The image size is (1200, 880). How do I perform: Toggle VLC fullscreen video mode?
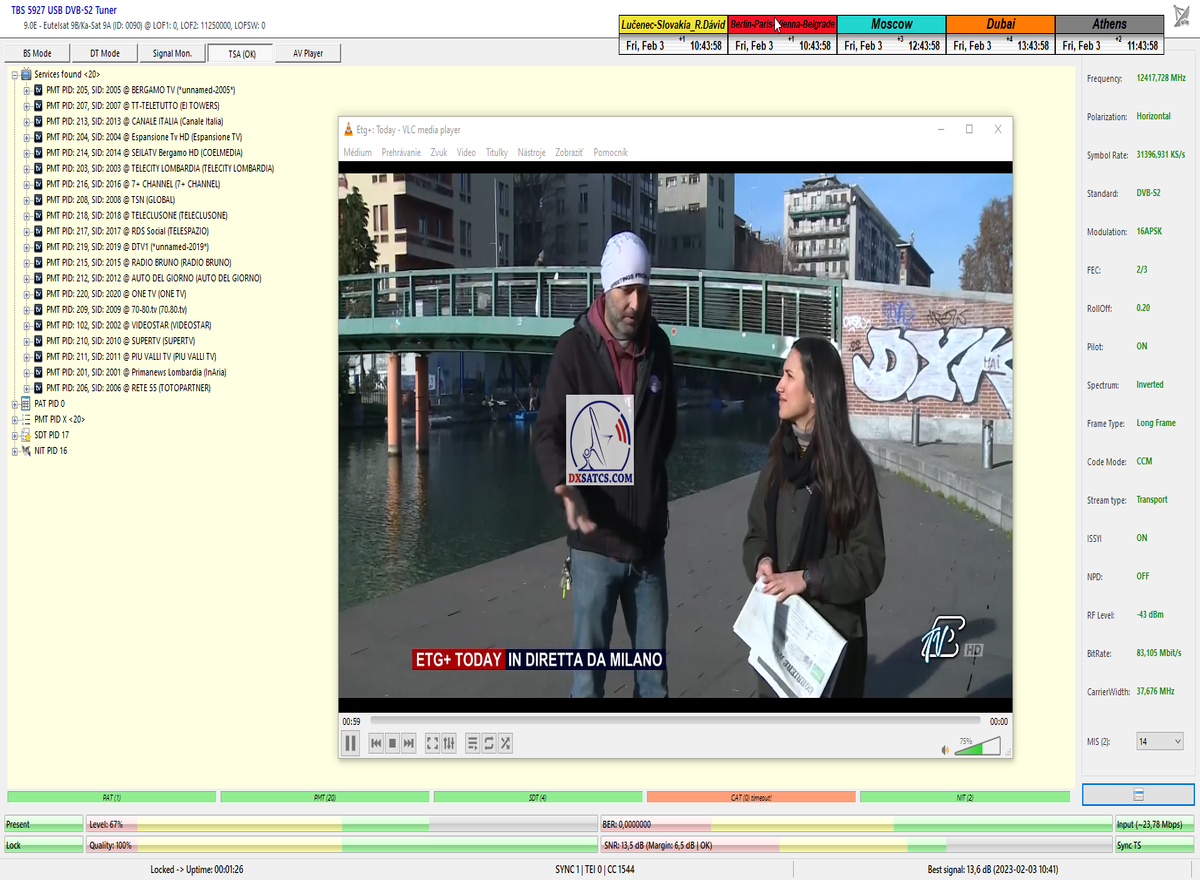(433, 743)
